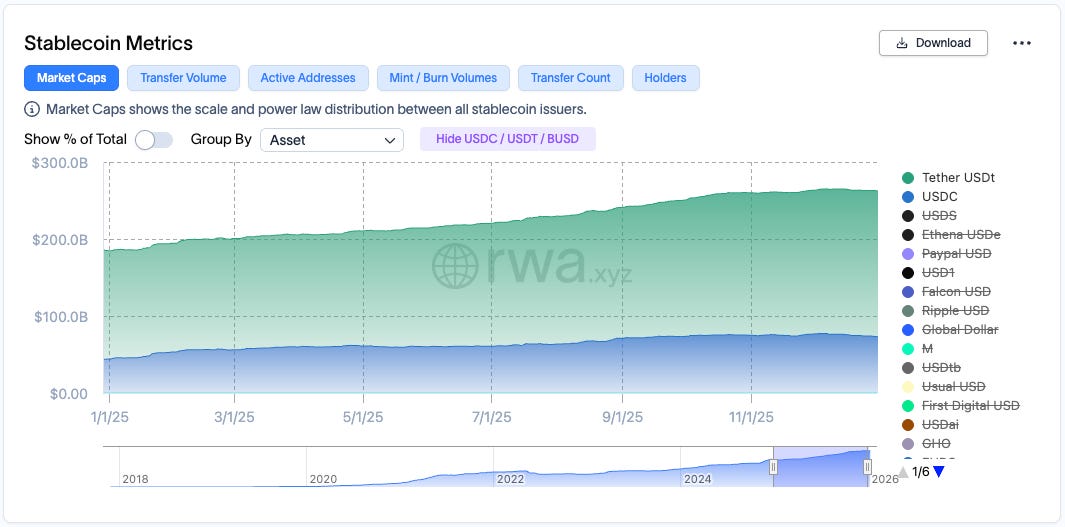Switch to Transfer Count tab
Viewport: 1065px width, 527px height.
click(x=571, y=78)
